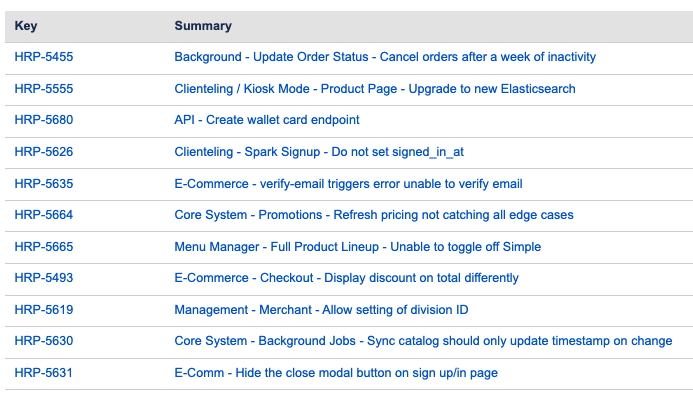Open issue key HRP-5665
The image size is (693, 398).
click(44, 246)
